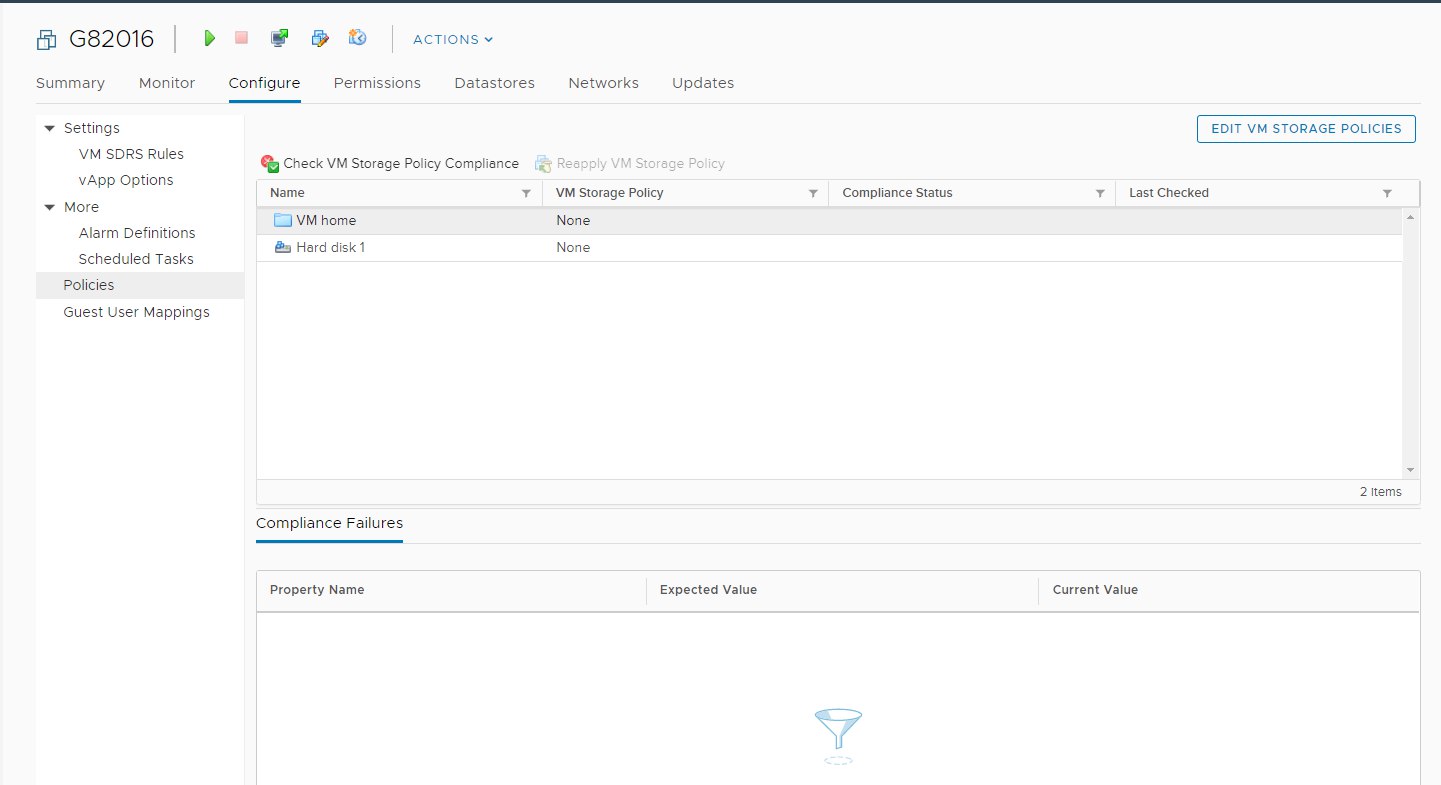Collapse the More tree section
The height and width of the screenshot is (785, 1441).
pos(50,207)
